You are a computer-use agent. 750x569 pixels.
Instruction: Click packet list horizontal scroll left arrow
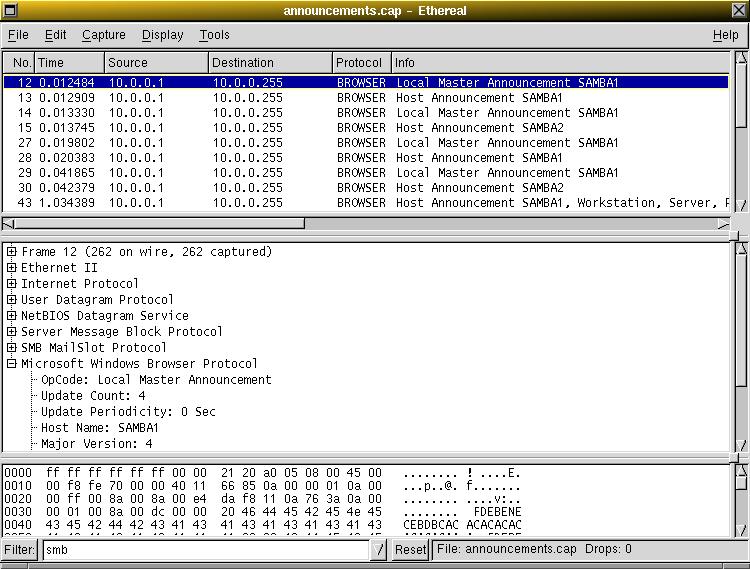[9, 224]
